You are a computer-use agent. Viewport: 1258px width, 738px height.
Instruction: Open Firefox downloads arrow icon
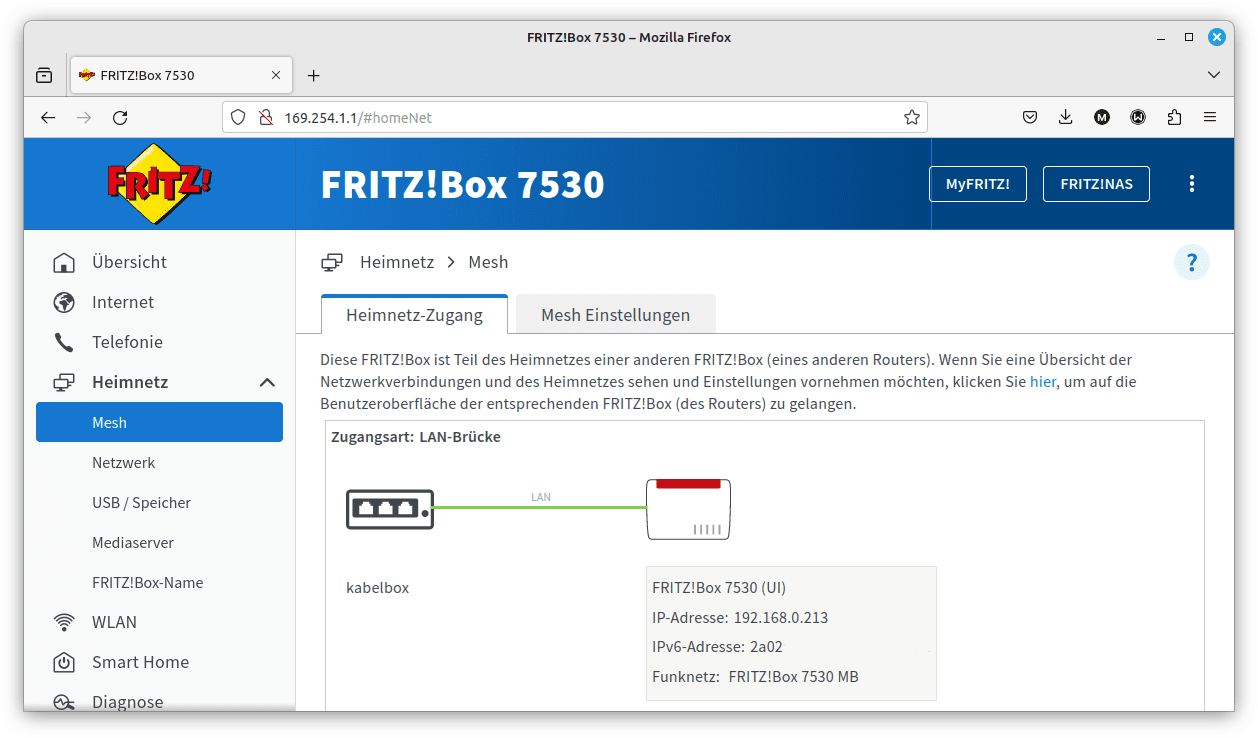(1066, 117)
